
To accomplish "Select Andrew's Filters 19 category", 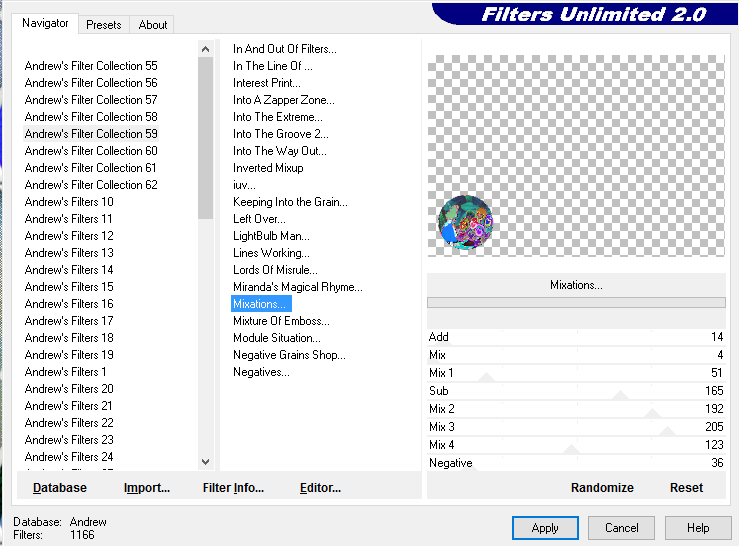I will click(69, 355).
